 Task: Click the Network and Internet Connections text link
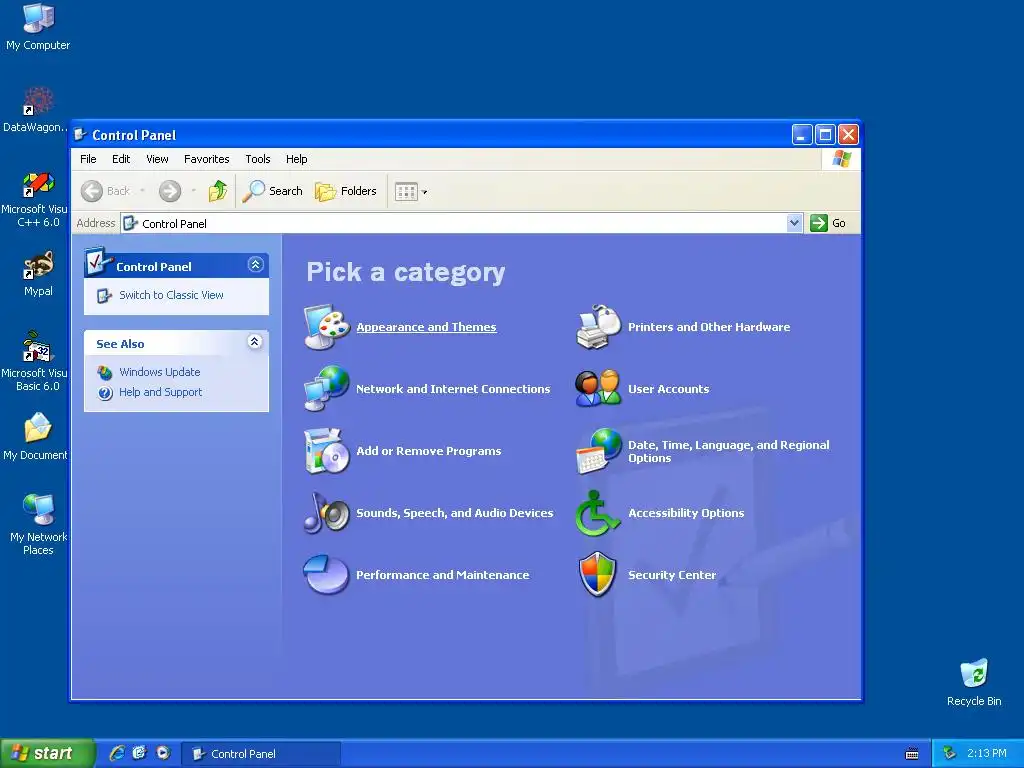coord(453,389)
